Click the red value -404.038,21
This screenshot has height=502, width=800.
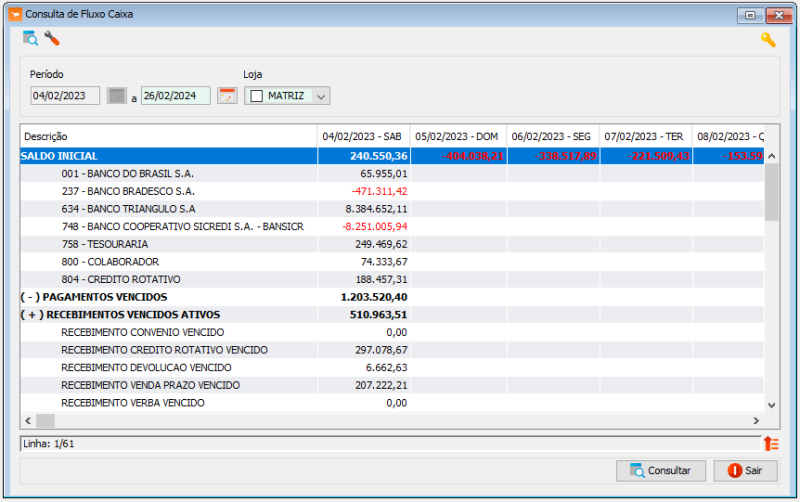coord(472,156)
